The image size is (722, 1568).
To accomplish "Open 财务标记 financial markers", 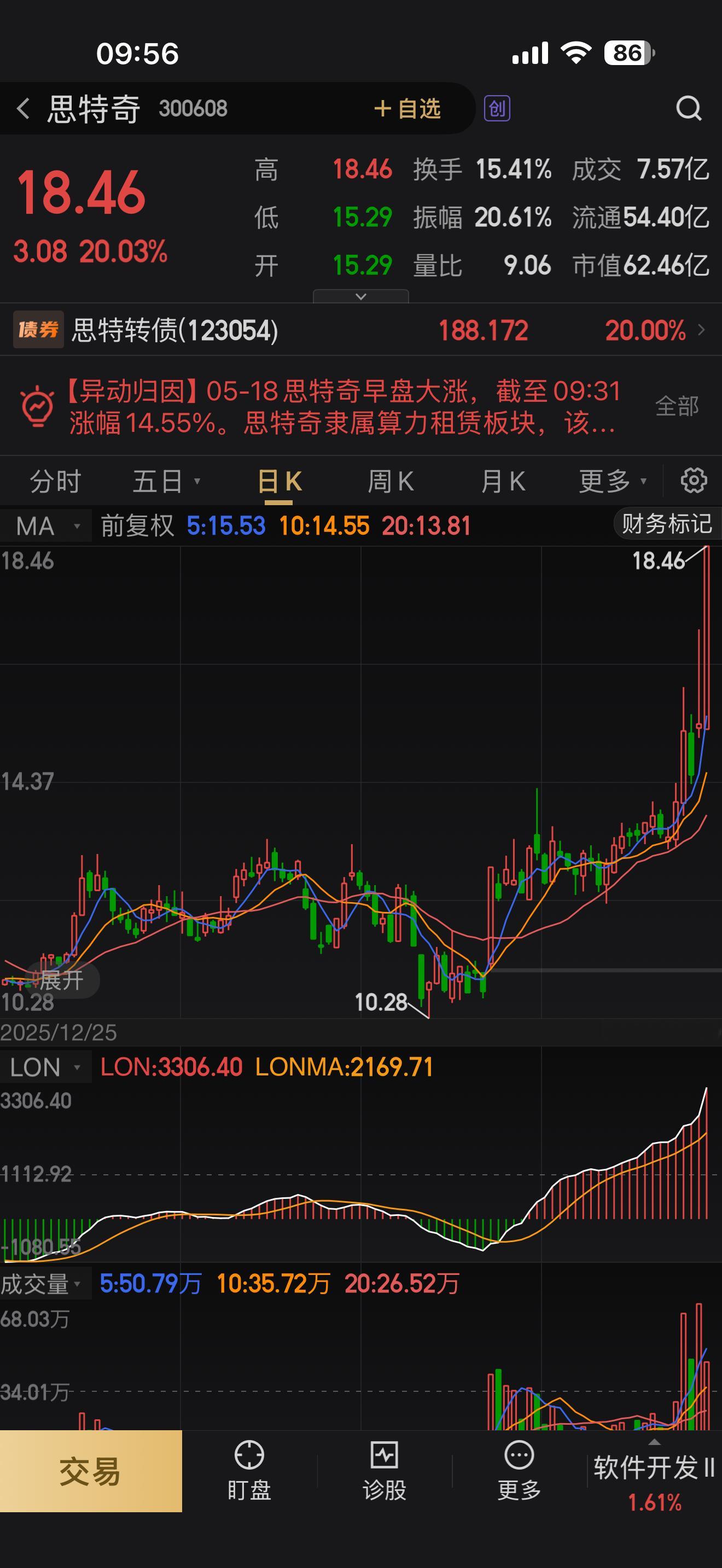I will click(x=667, y=524).
